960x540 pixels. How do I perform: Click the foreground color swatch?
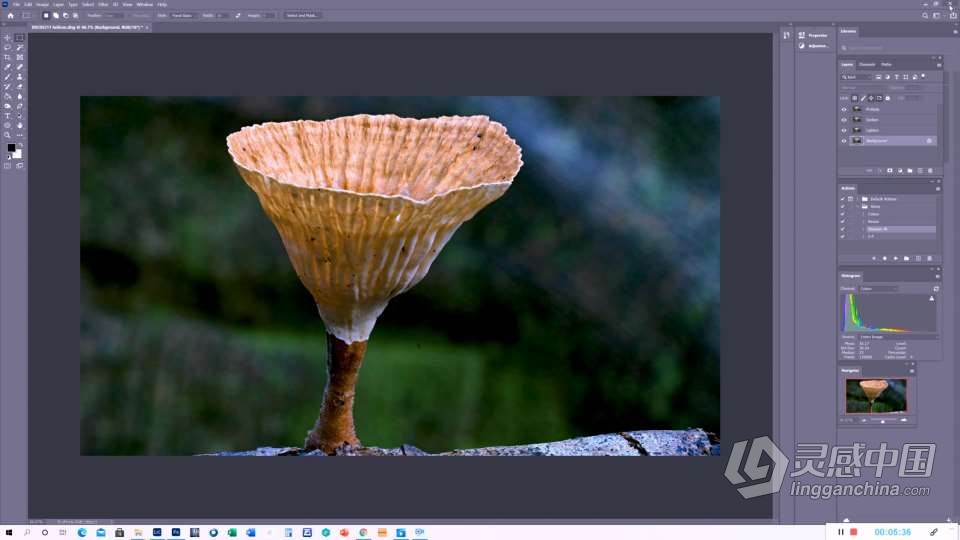pos(10,148)
